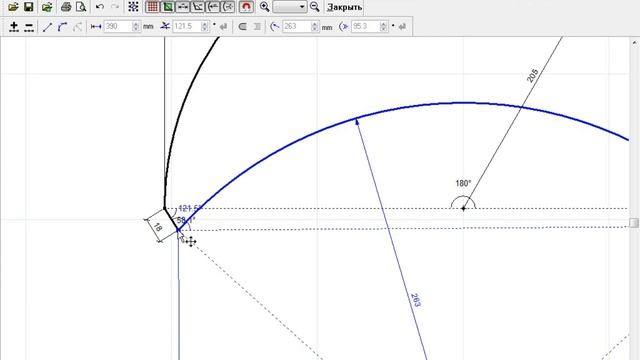This screenshot has width=640, height=360.
Task: Toggle the arc radius dimensions button
Action: coord(213,7)
